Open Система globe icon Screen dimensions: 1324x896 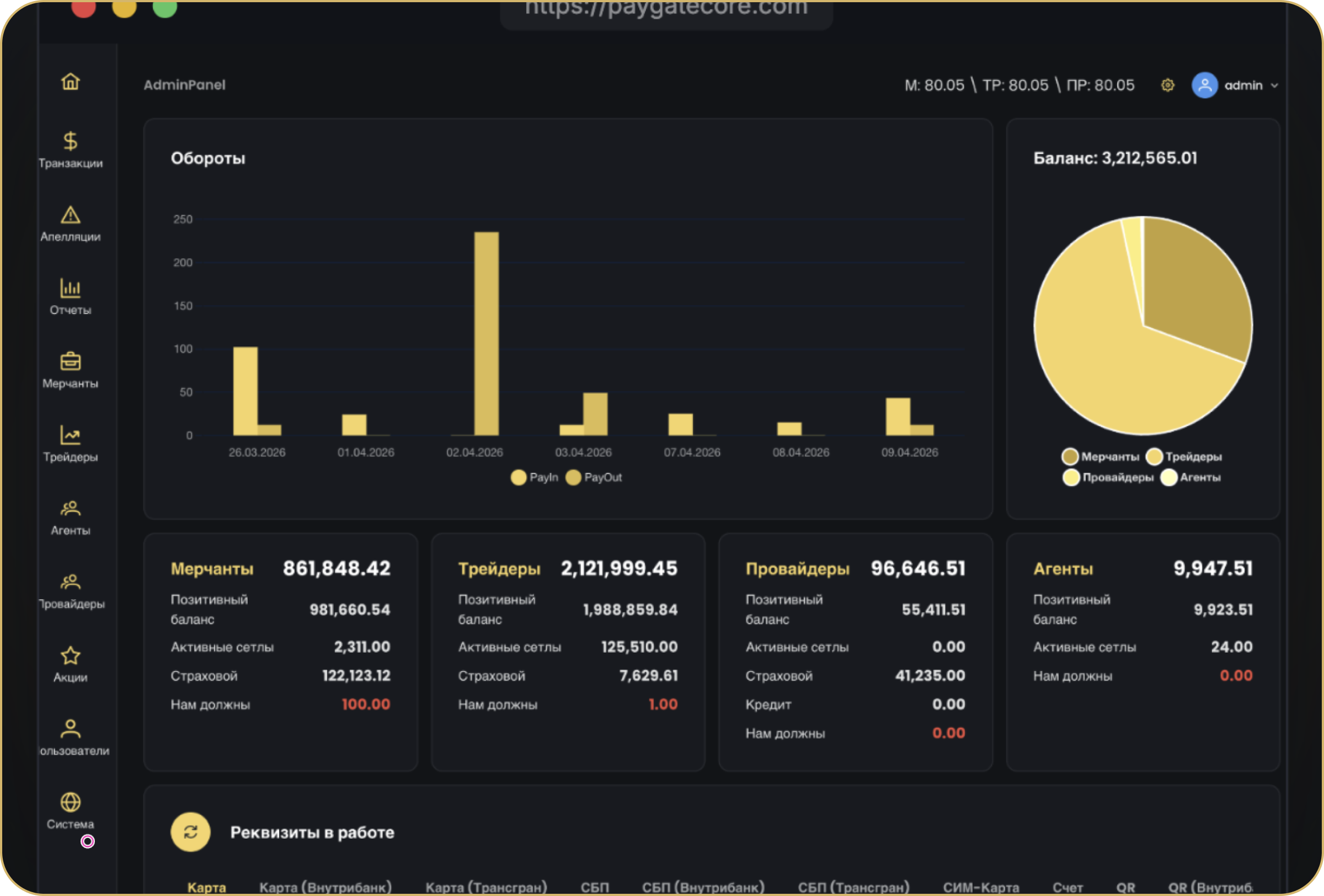(70, 802)
